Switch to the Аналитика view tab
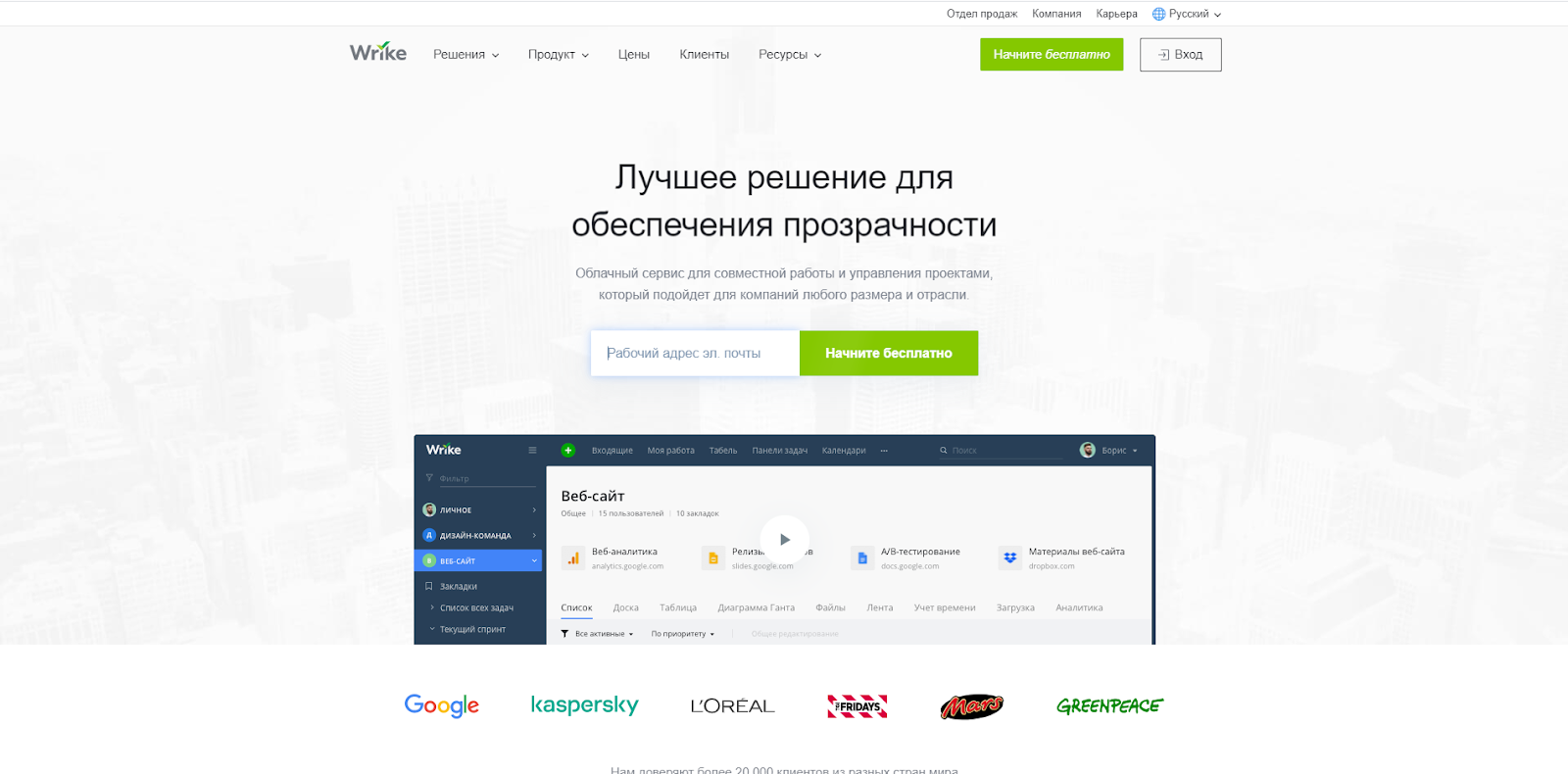The width and height of the screenshot is (1568, 774). [1079, 608]
